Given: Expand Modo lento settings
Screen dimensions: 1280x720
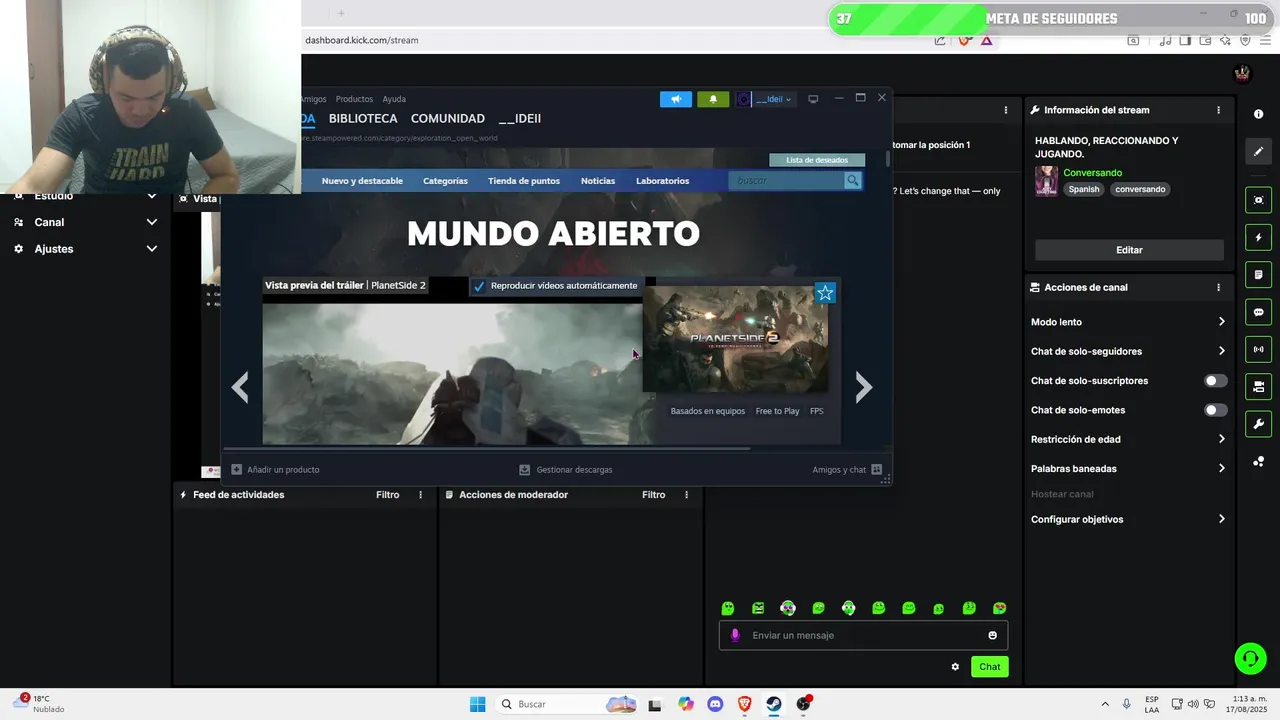Looking at the screenshot, I should [1128, 322].
